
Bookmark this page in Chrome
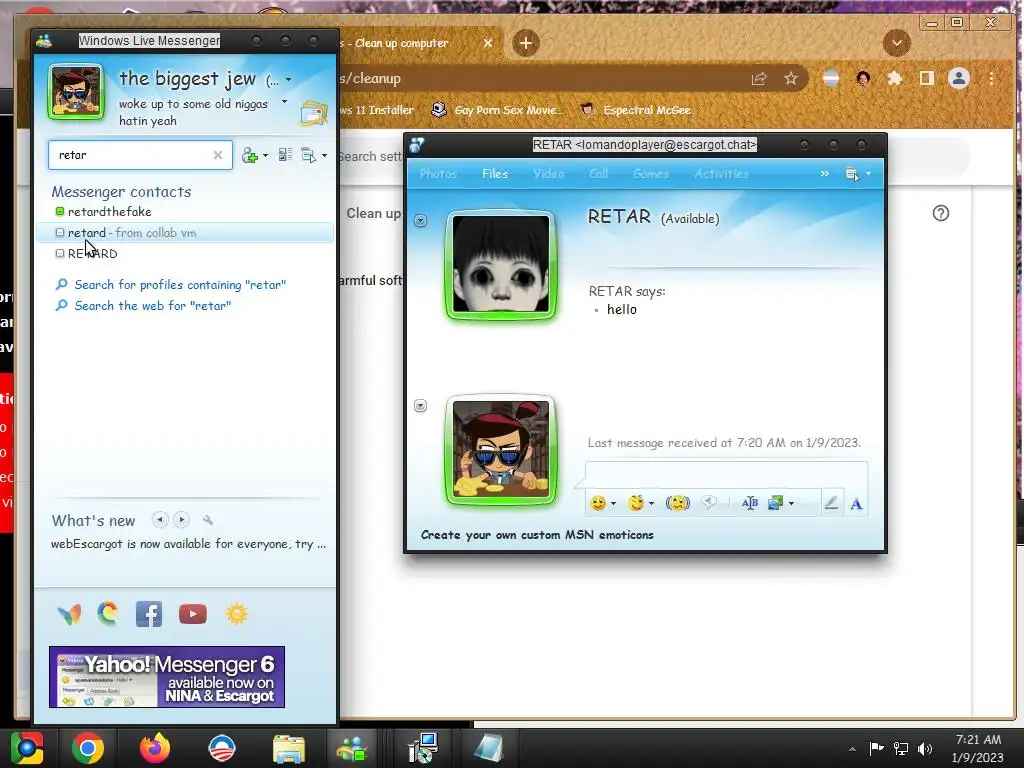pos(791,79)
